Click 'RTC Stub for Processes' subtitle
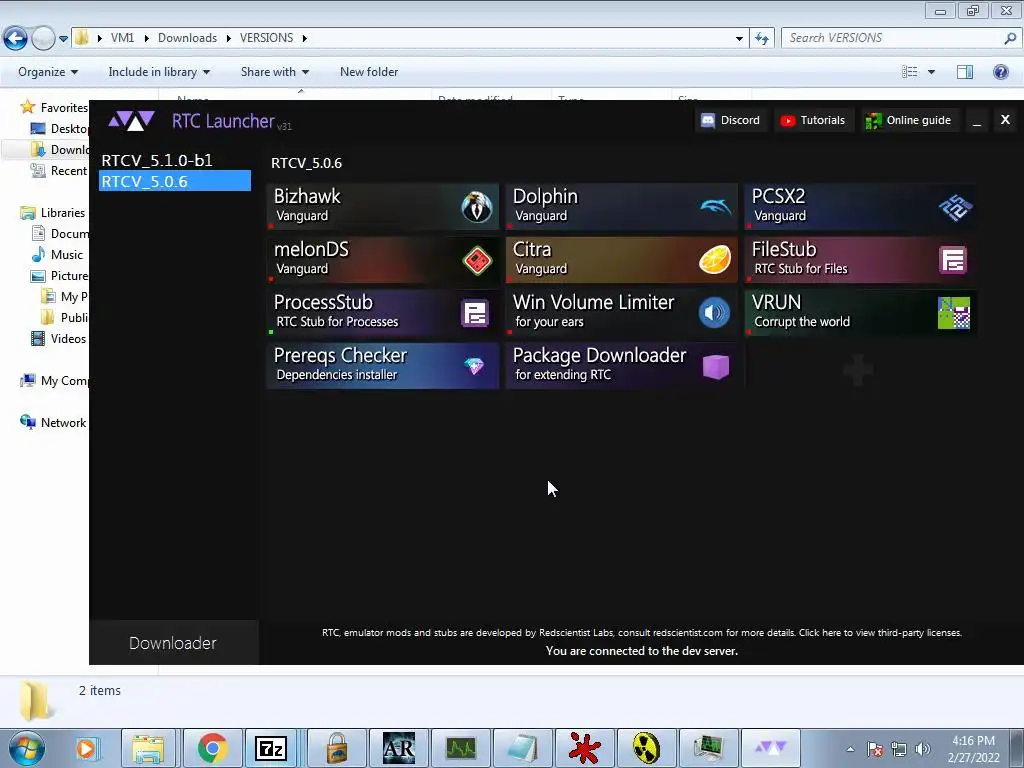Image resolution: width=1024 pixels, height=768 pixels. click(337, 321)
